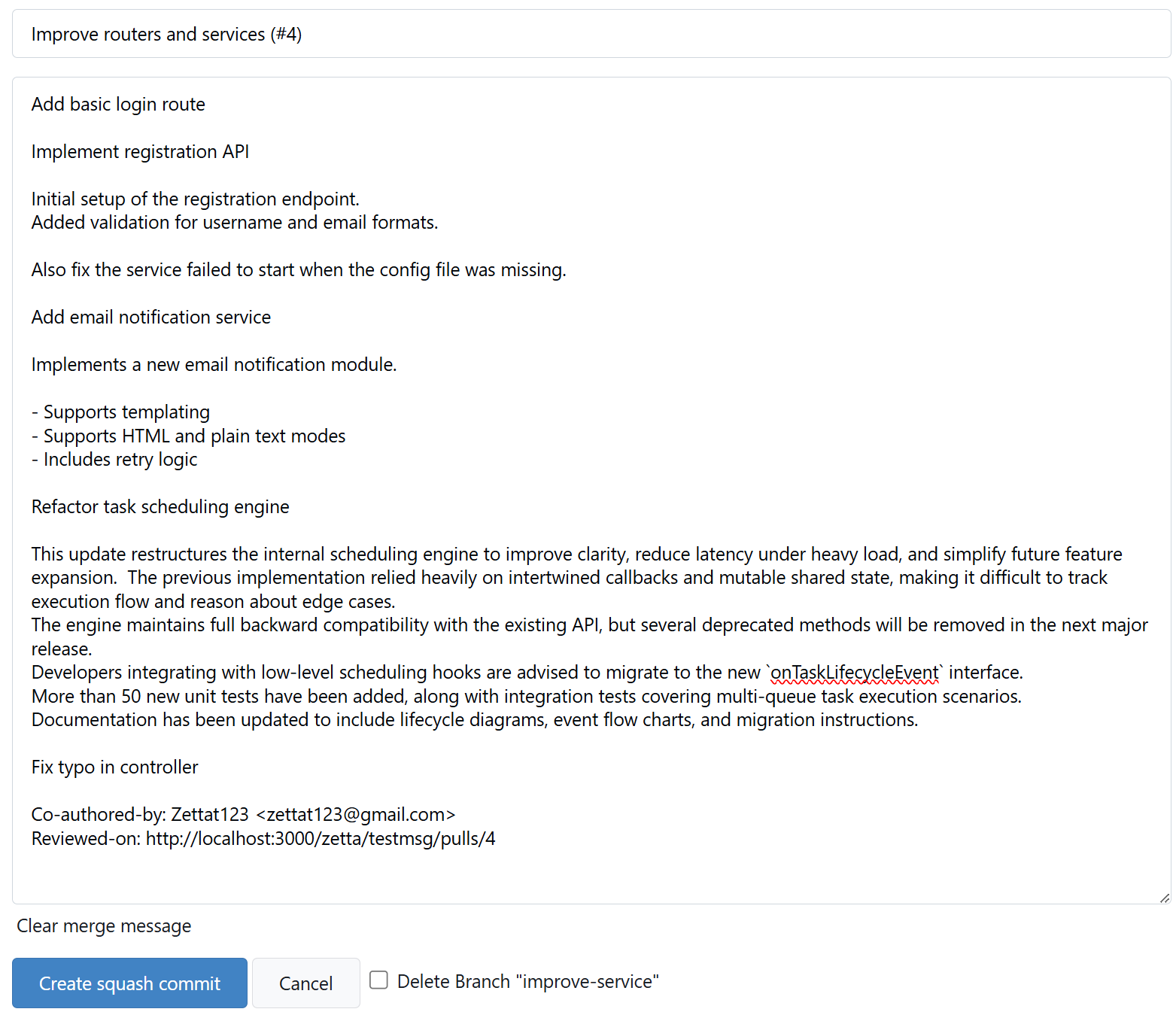Place cursor on "Refactor task scheduling engine" heading
1176x1018 pixels.
pyautogui.click(x=160, y=507)
